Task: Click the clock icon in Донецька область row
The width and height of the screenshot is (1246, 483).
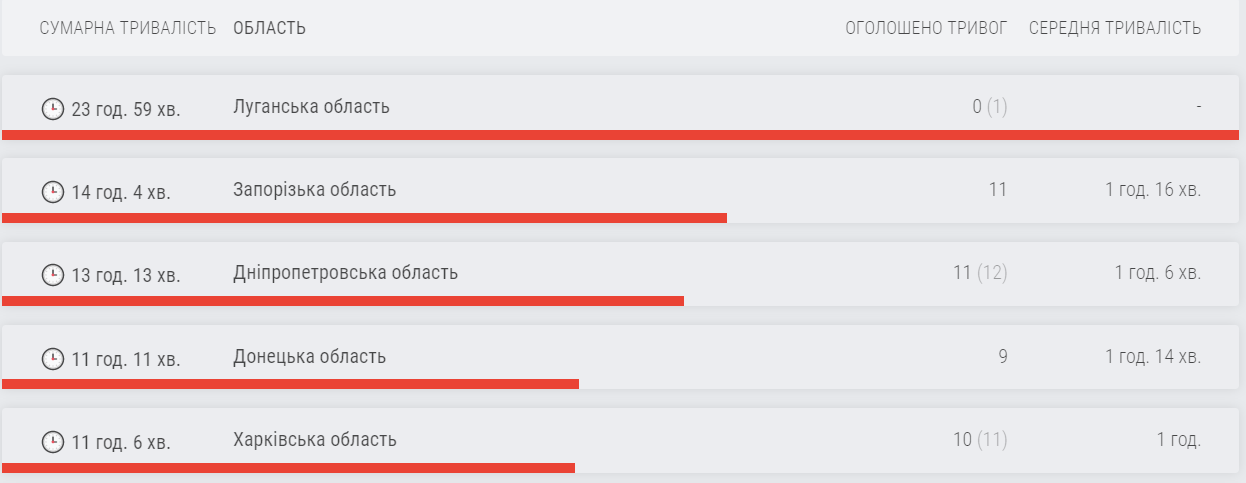Action: point(52,358)
